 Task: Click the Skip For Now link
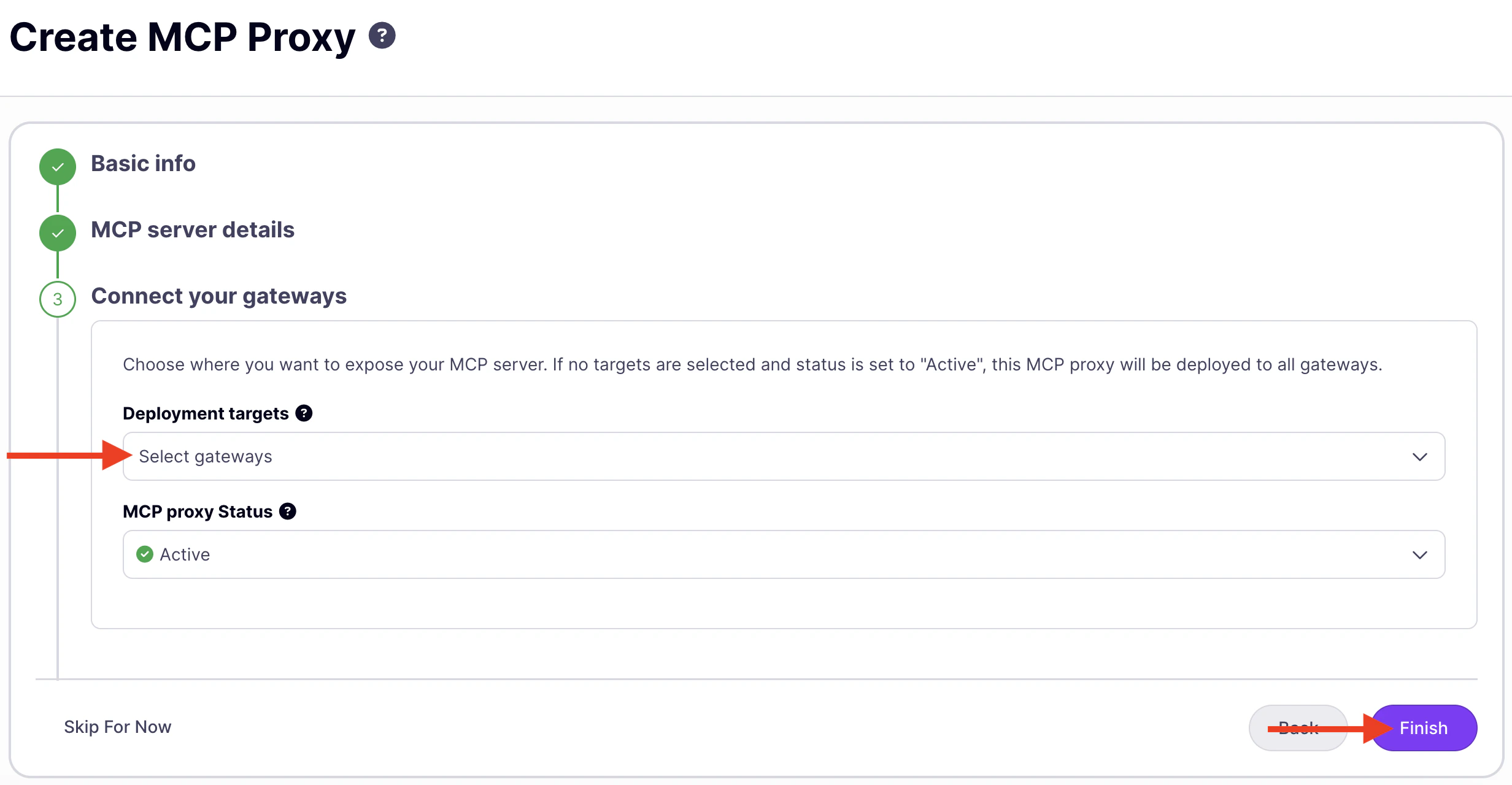coord(118,727)
